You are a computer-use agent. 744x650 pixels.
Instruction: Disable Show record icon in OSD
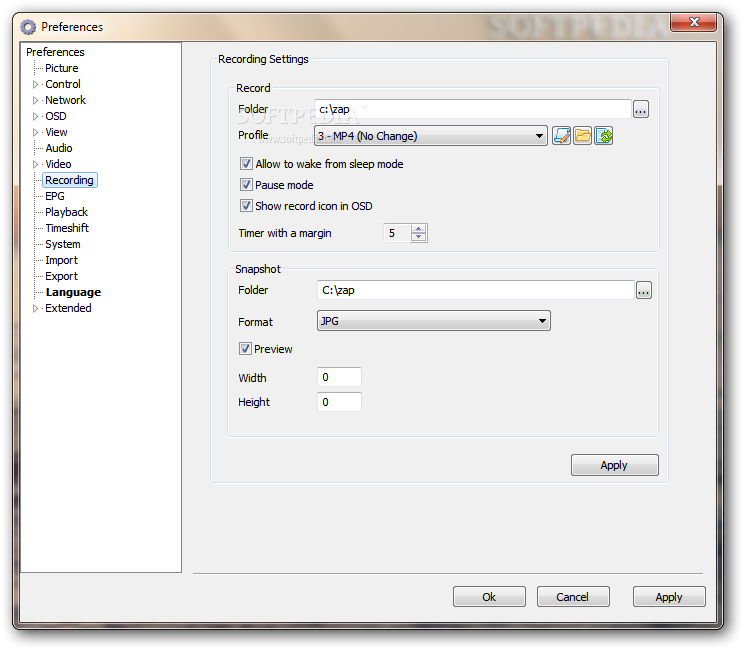[246, 206]
